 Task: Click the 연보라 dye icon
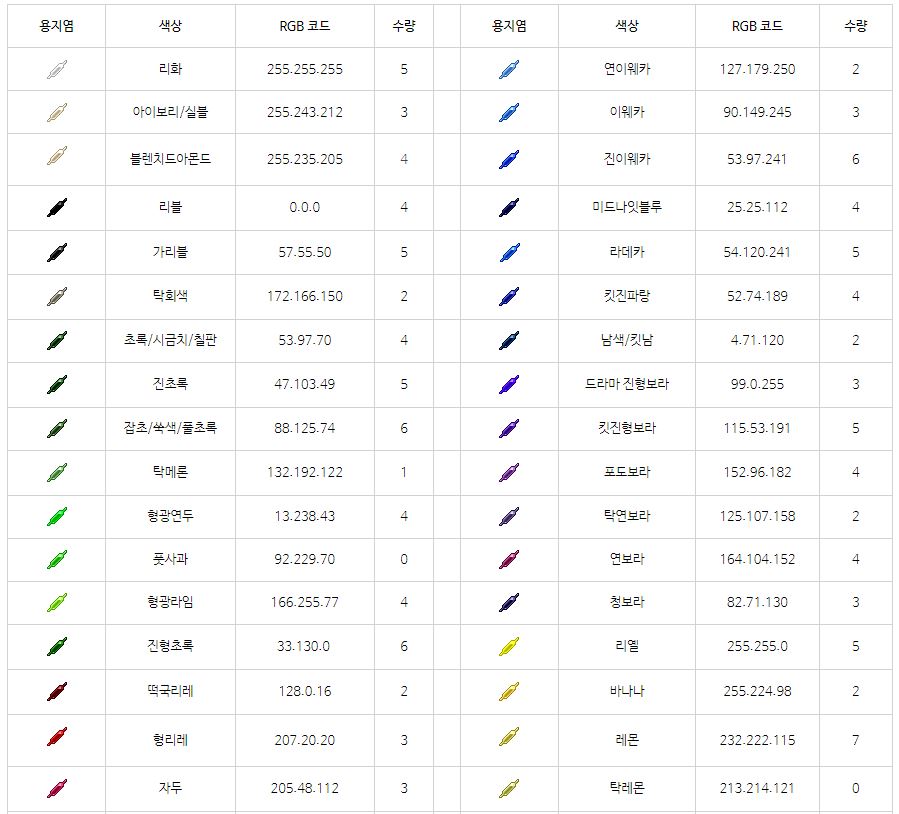coord(509,559)
